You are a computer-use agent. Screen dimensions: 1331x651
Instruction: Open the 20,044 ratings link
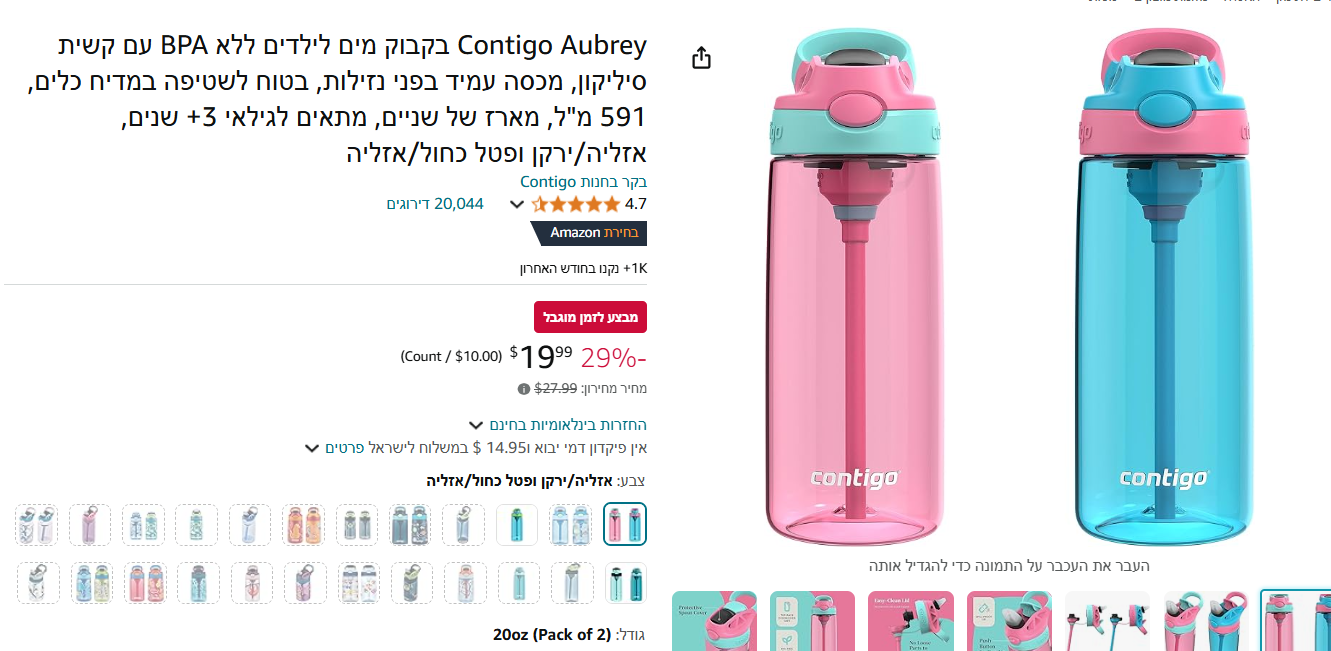[435, 204]
